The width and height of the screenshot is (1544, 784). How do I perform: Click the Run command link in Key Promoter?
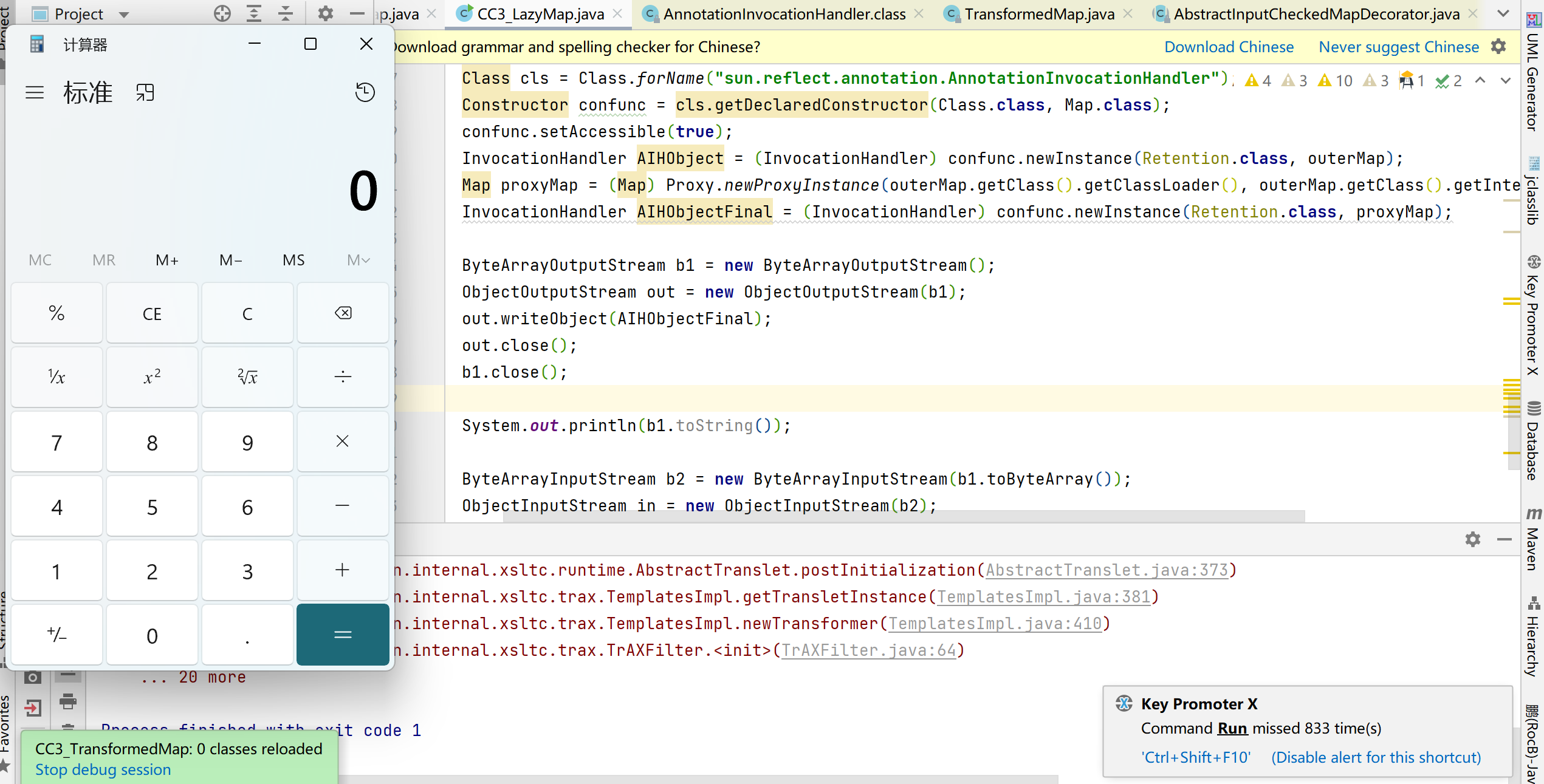tap(1232, 728)
